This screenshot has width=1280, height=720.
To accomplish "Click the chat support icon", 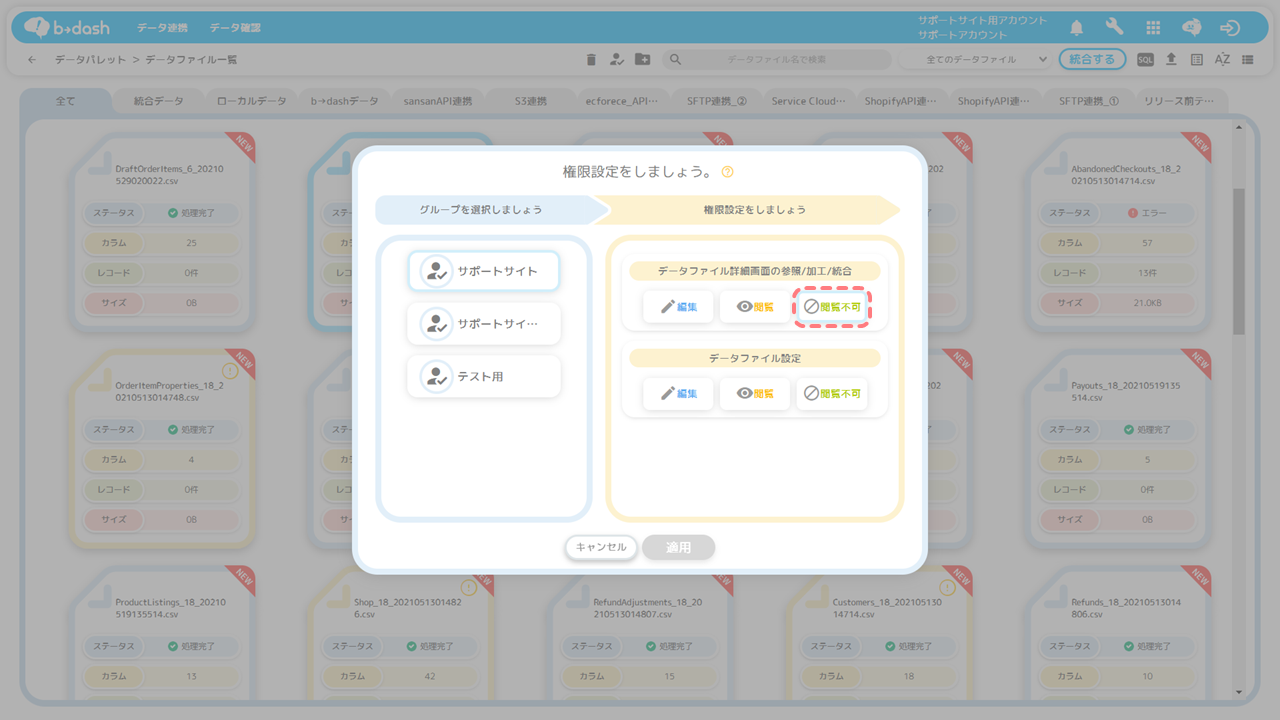I will (1192, 28).
